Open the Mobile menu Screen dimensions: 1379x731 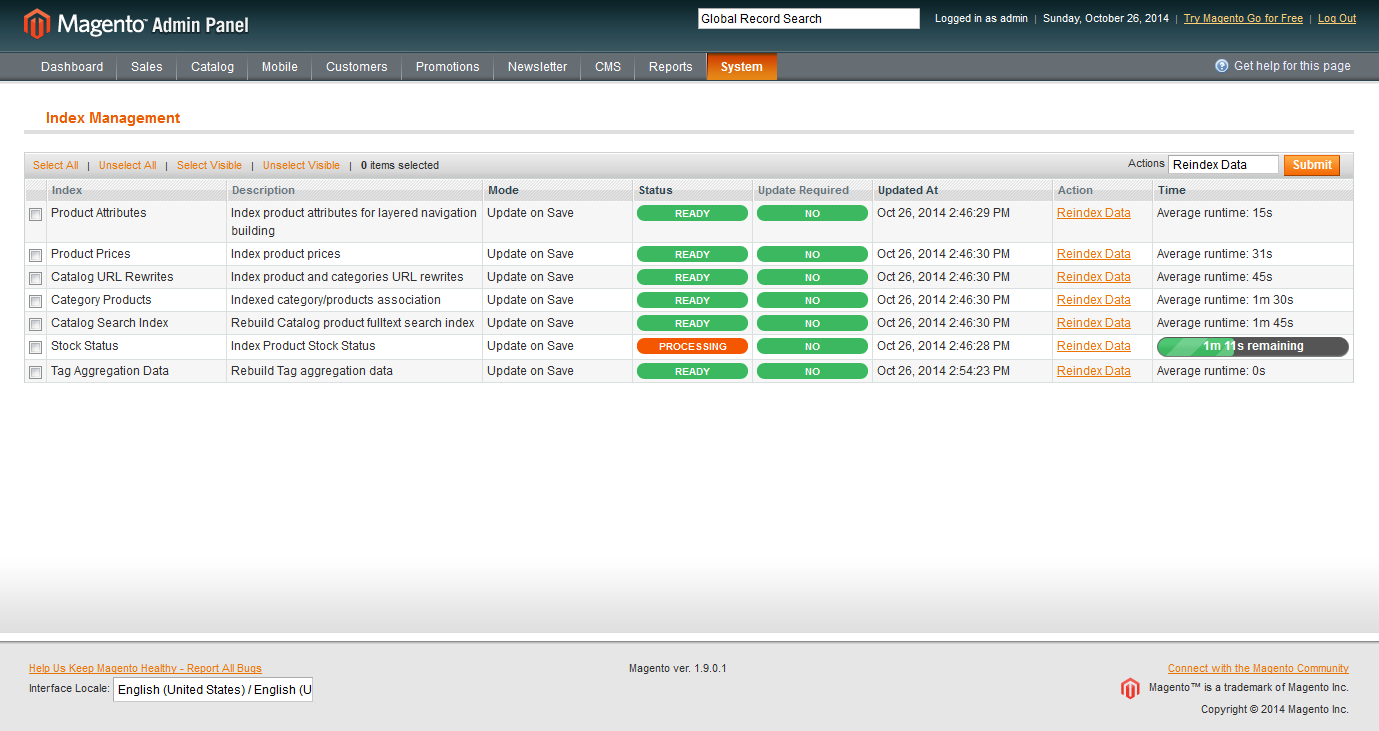tap(280, 67)
